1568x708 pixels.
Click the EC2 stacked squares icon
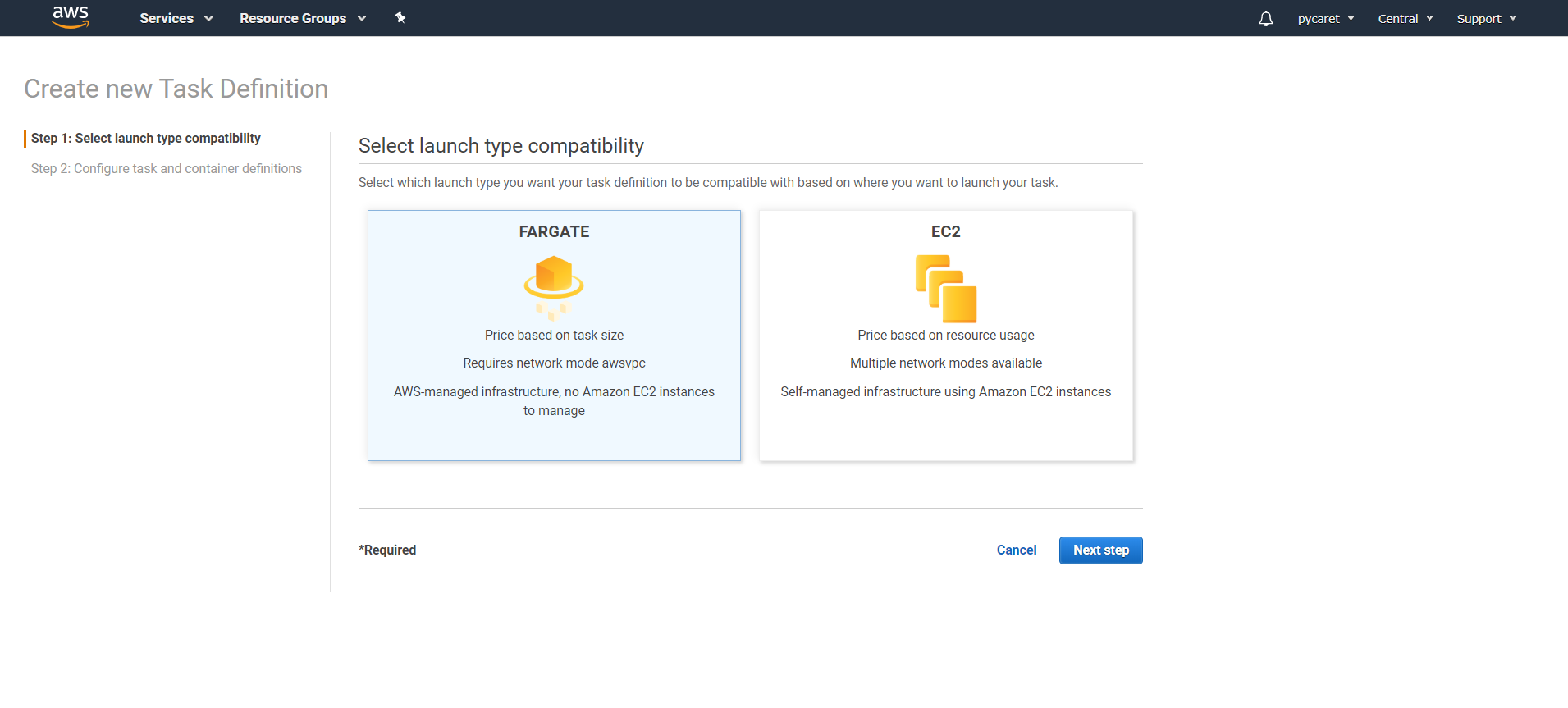pyautogui.click(x=946, y=288)
